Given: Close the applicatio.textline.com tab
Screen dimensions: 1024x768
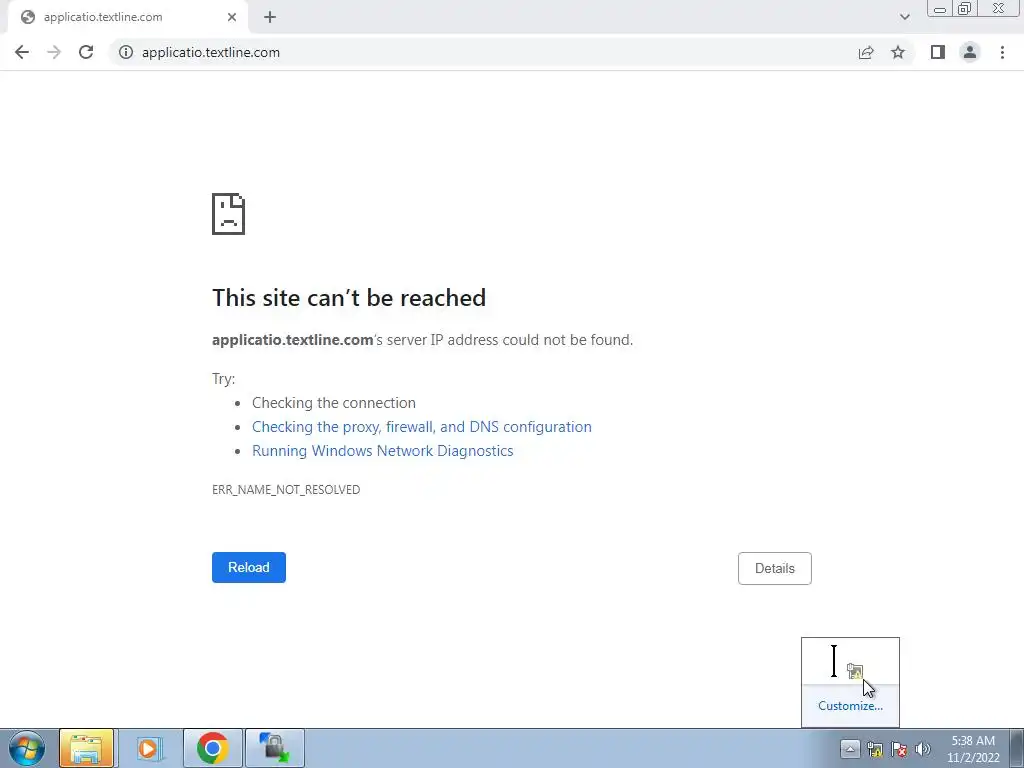Looking at the screenshot, I should [x=232, y=17].
